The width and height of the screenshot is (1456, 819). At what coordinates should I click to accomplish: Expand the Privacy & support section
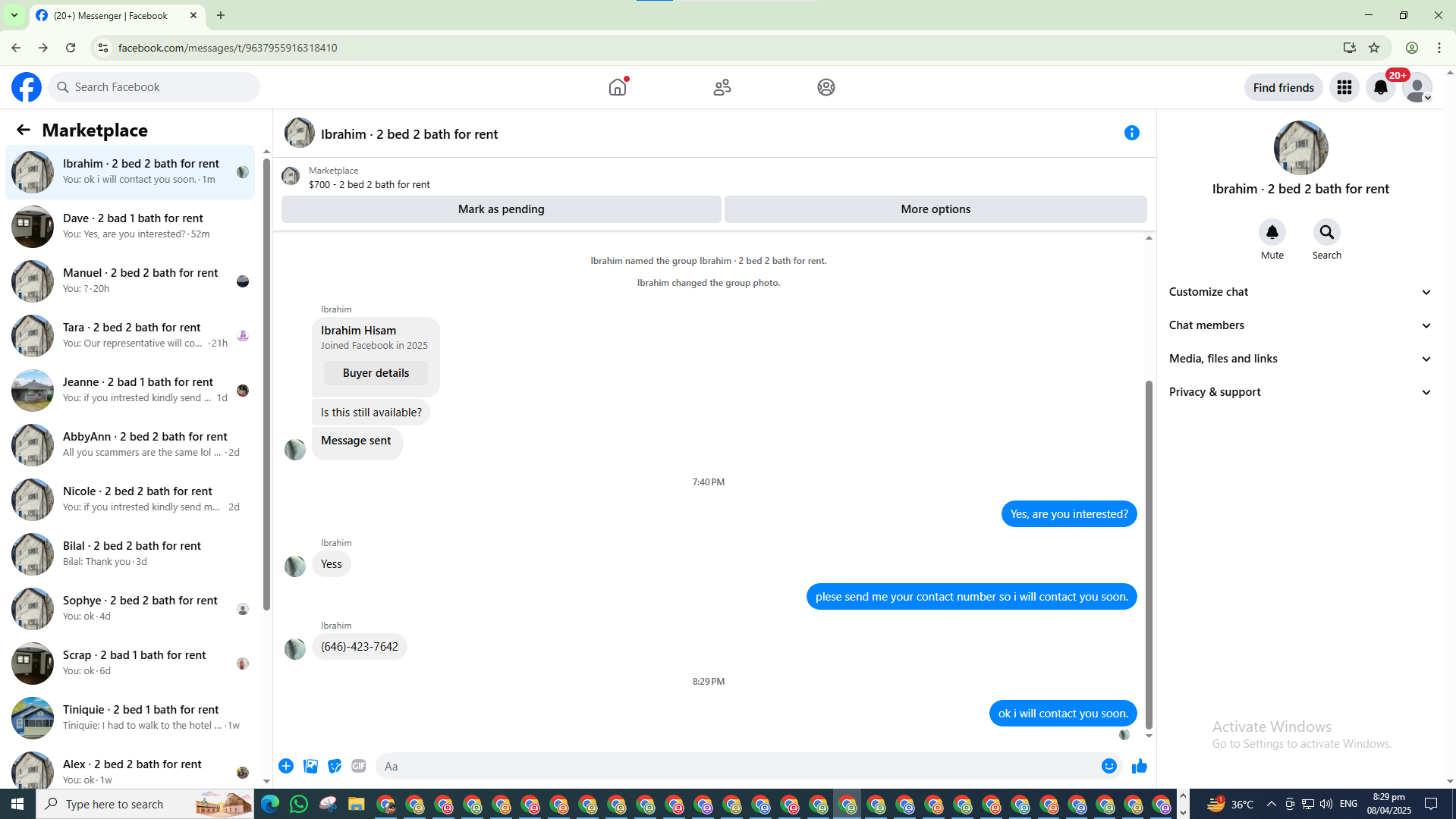coord(1300,392)
